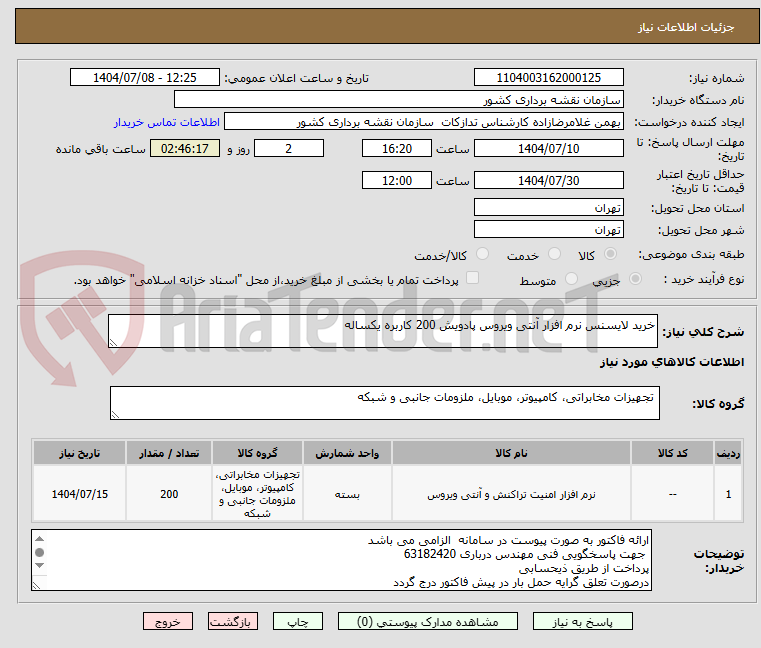Click the کد کالا column header

coord(672,453)
